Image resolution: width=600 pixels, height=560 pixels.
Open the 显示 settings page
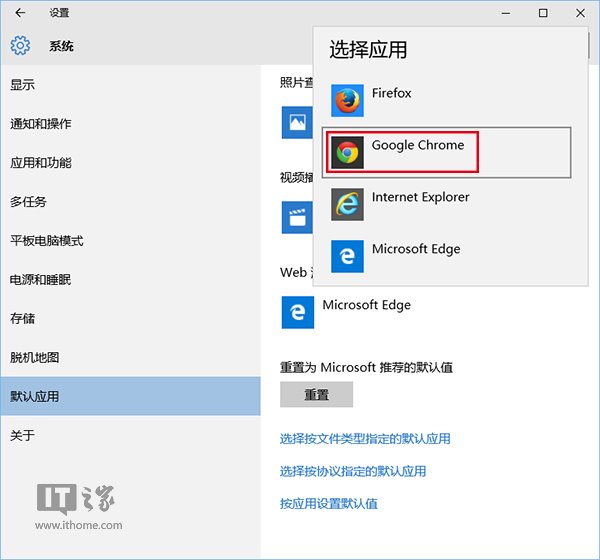(x=23, y=84)
